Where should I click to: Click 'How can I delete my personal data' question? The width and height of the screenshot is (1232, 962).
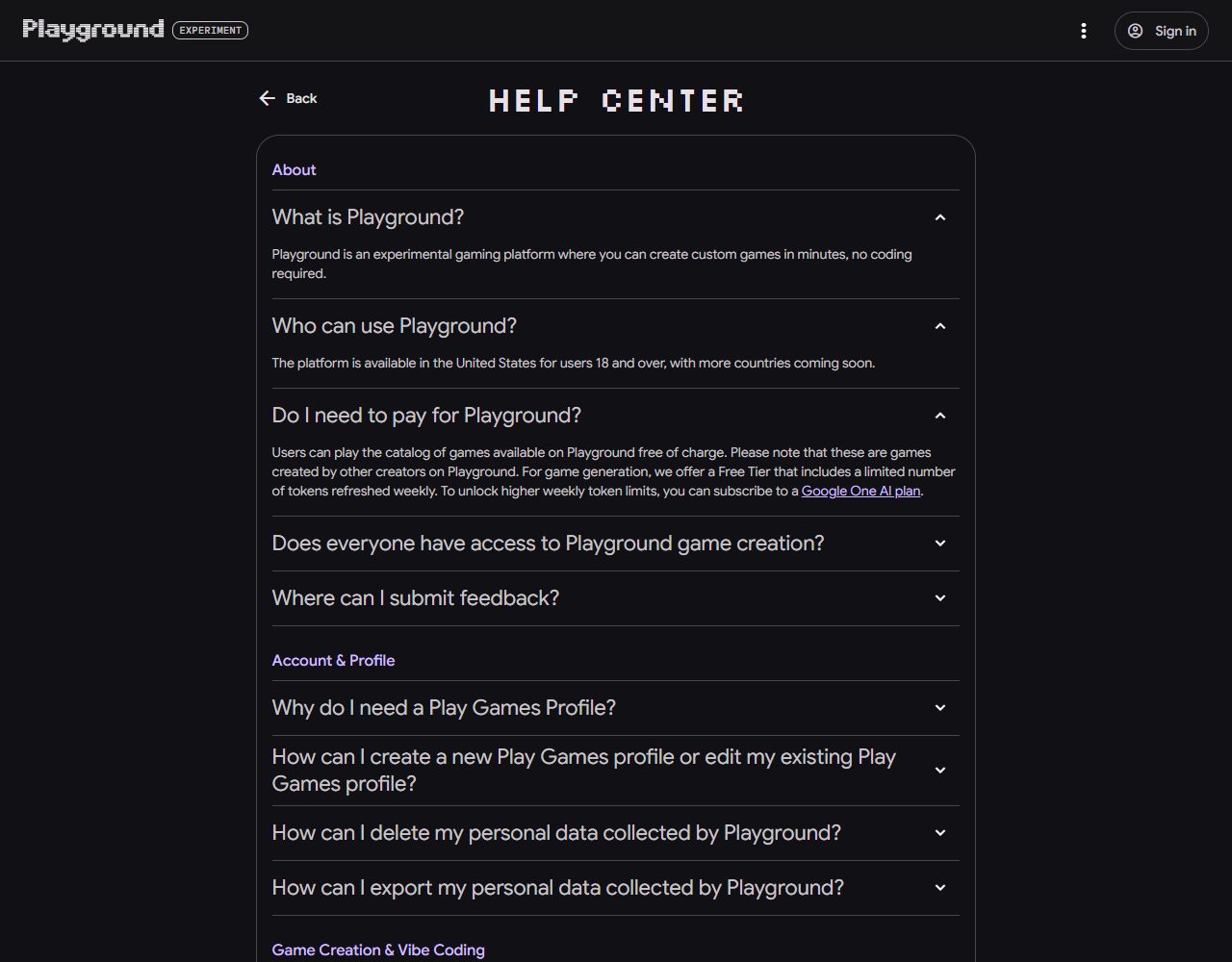click(x=556, y=833)
